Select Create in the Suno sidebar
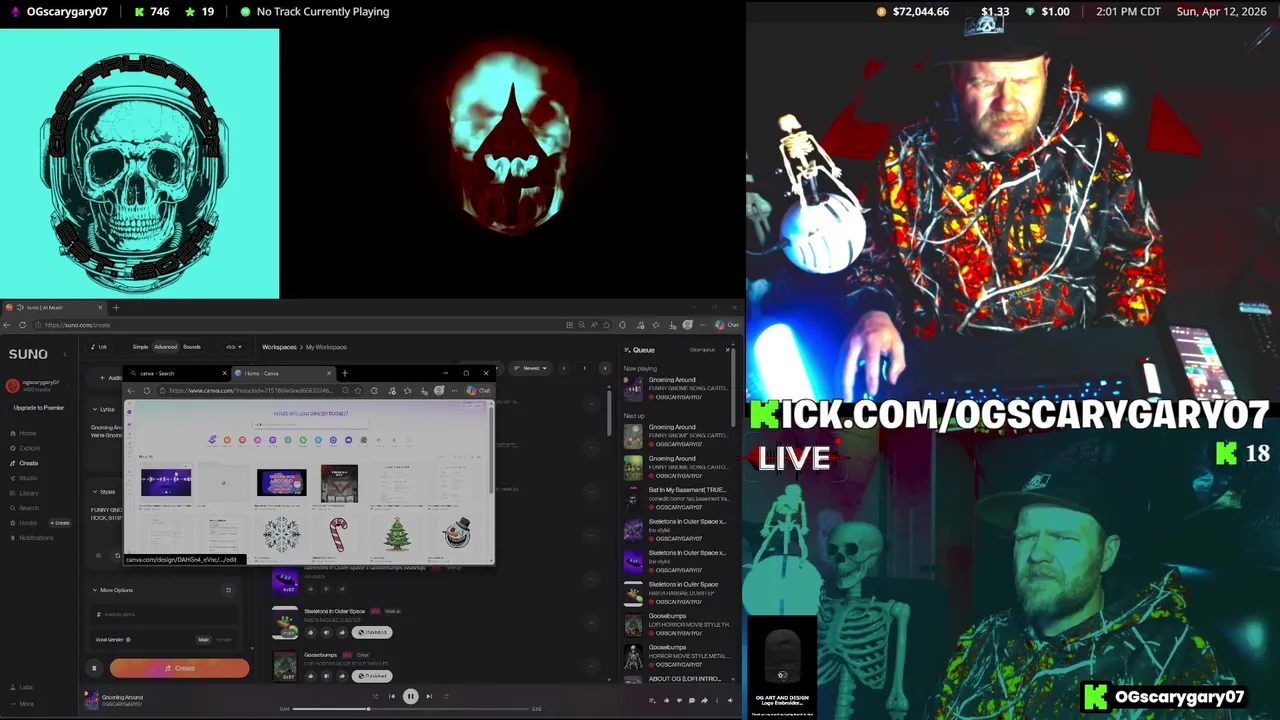1280x720 pixels. (x=28, y=463)
